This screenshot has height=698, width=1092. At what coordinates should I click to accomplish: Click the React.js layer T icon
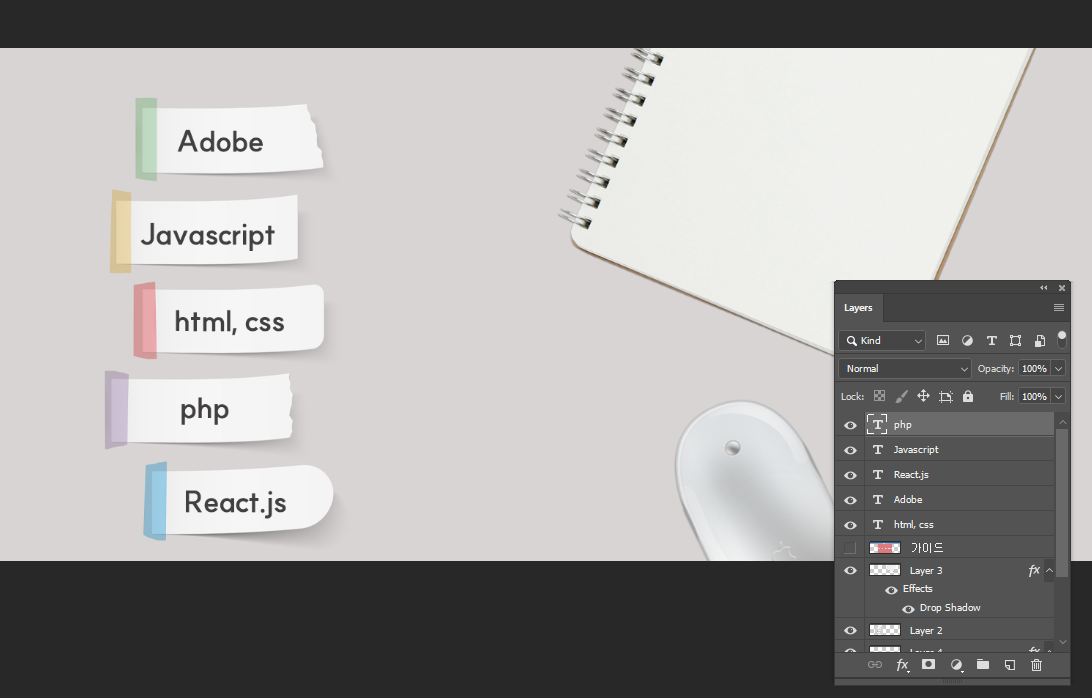[x=878, y=474]
